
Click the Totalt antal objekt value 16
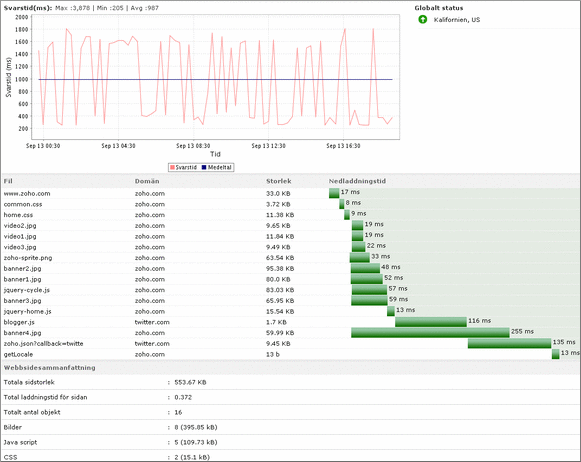[178, 412]
